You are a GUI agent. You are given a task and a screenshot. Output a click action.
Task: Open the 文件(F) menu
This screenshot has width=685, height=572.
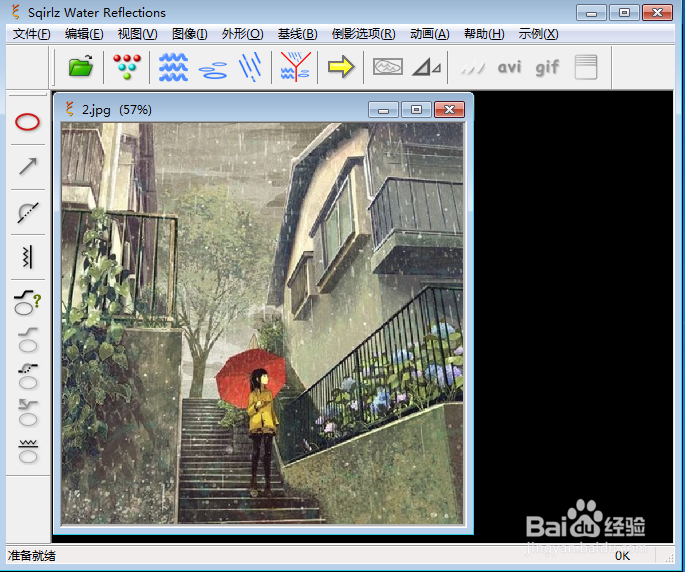(x=31, y=34)
